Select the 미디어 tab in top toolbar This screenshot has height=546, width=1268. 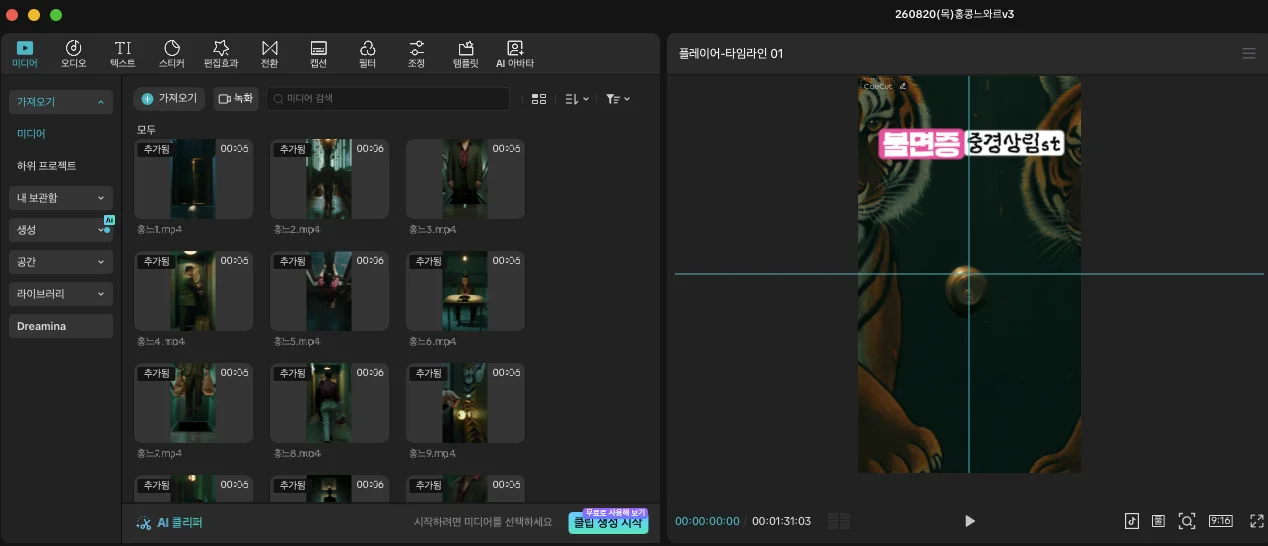25,54
